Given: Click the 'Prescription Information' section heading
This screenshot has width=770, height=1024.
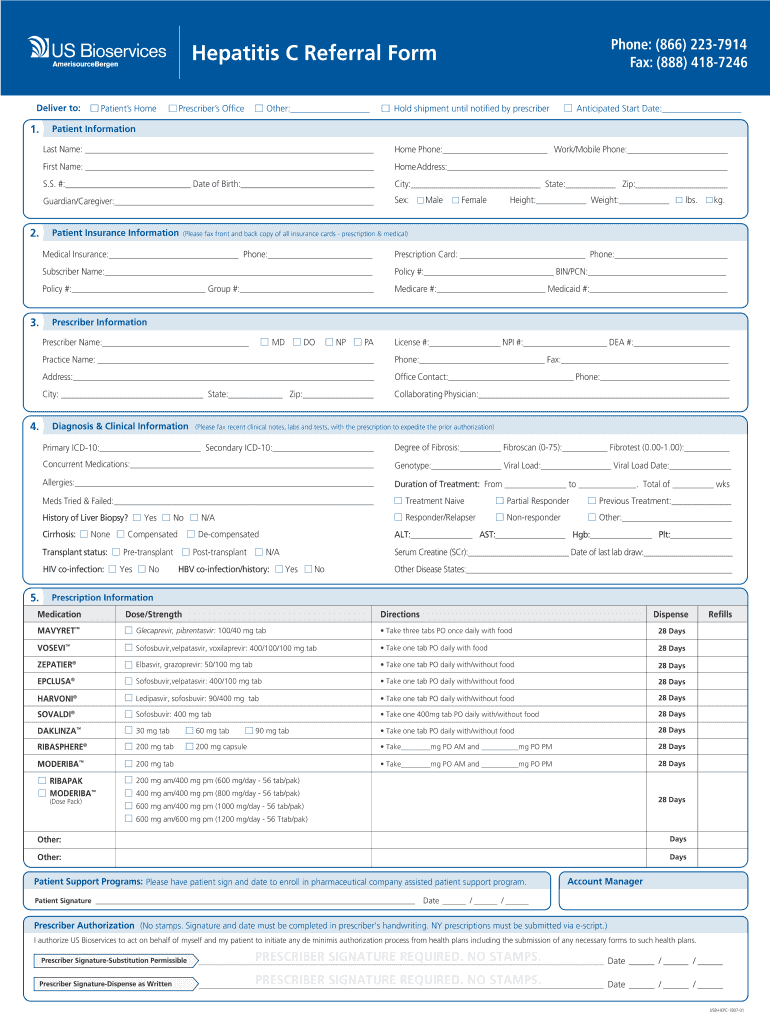Looking at the screenshot, I should [x=103, y=598].
